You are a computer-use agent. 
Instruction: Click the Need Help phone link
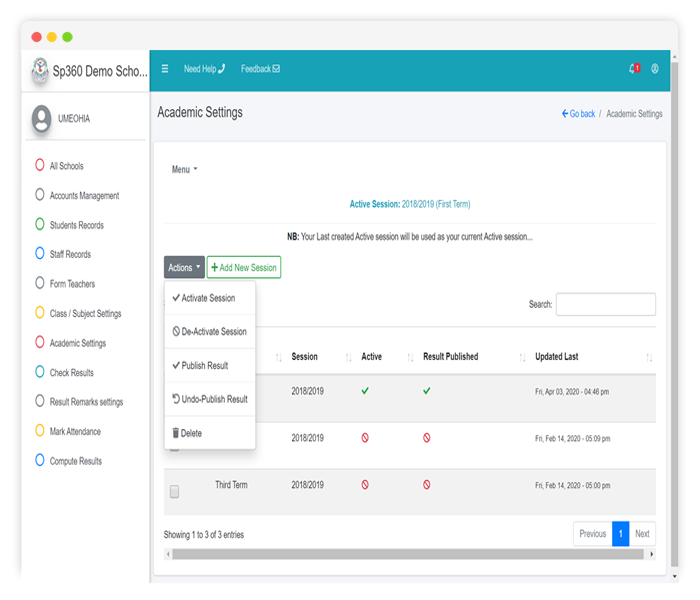click(x=204, y=69)
